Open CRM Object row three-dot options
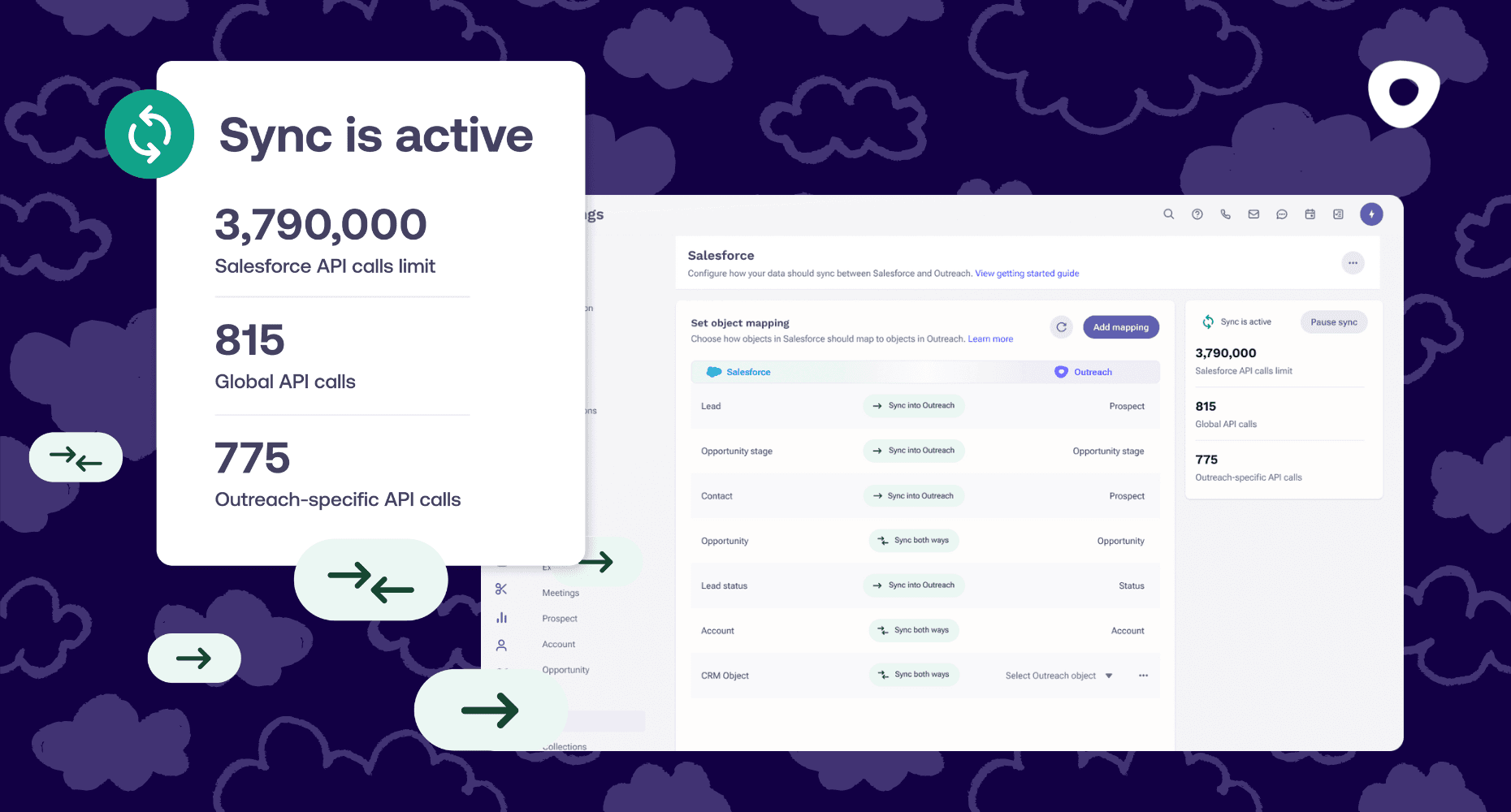 tap(1143, 676)
